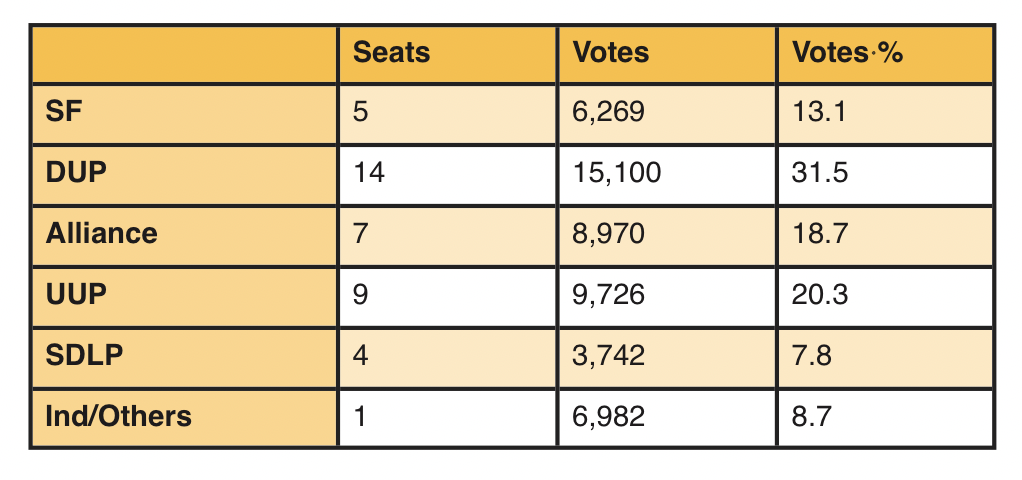Select the UUP row label
The height and width of the screenshot is (480, 1022).
pos(75,294)
